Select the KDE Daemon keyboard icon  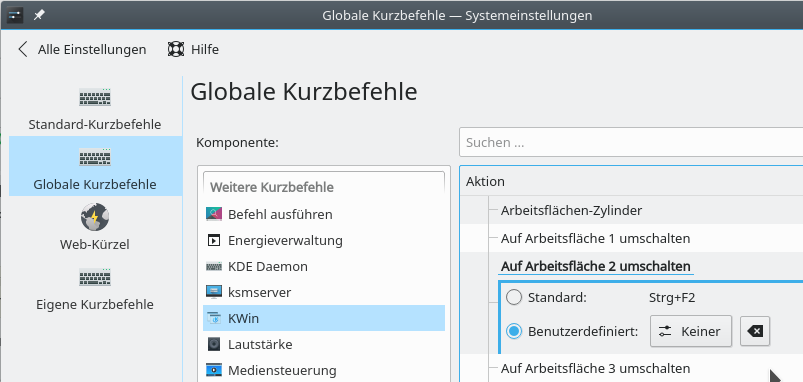214,266
